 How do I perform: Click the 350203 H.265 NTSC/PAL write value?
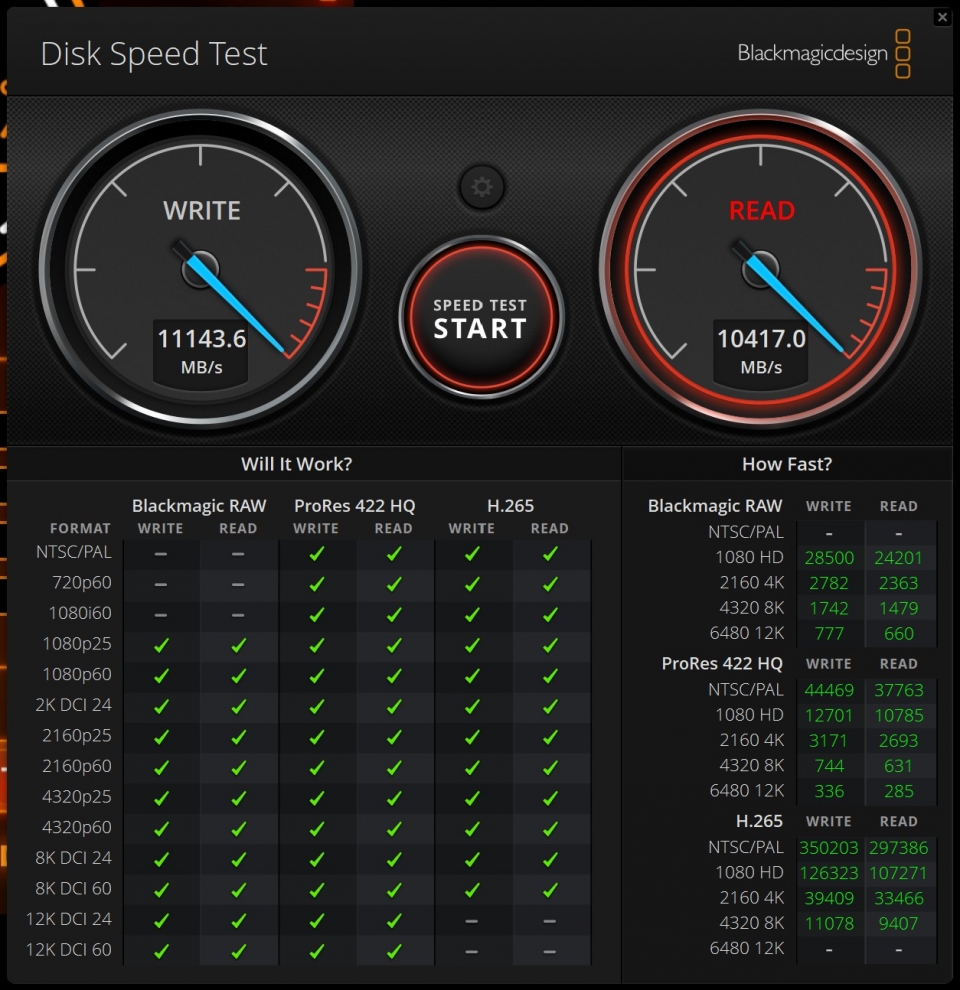coord(829,848)
